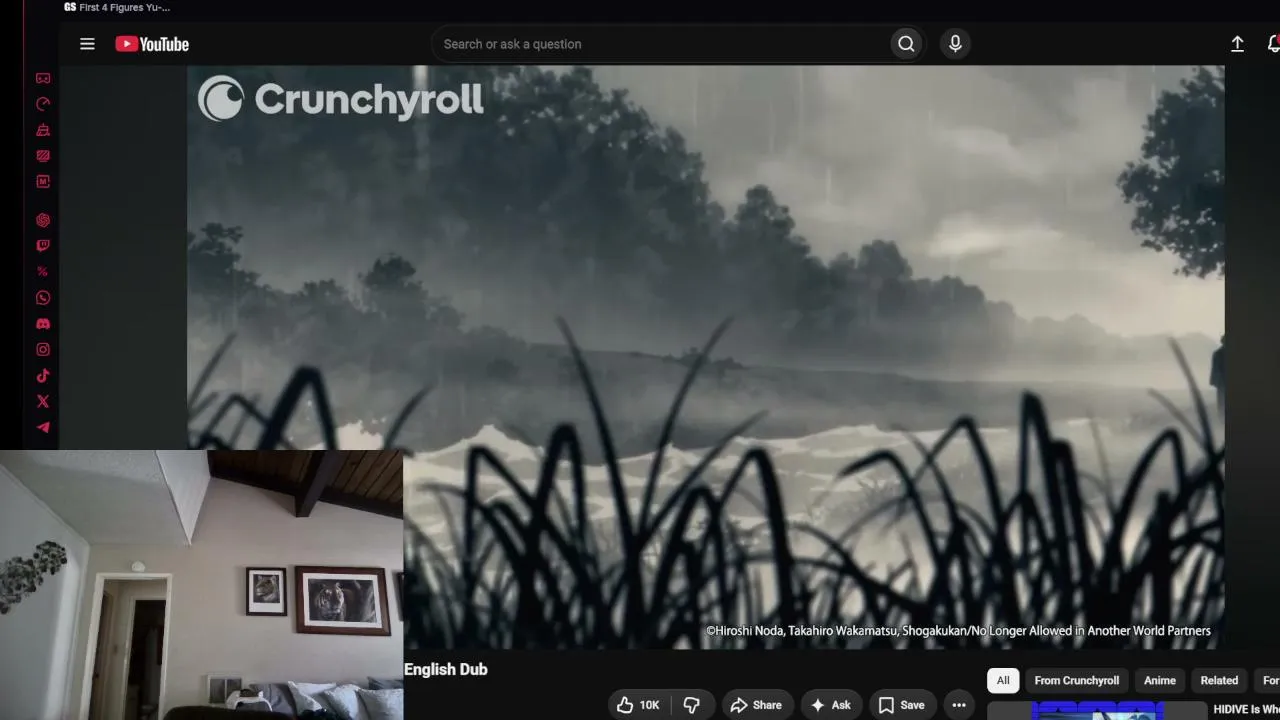
Task: Open Instagram from the browser sidebar
Action: pos(43,350)
